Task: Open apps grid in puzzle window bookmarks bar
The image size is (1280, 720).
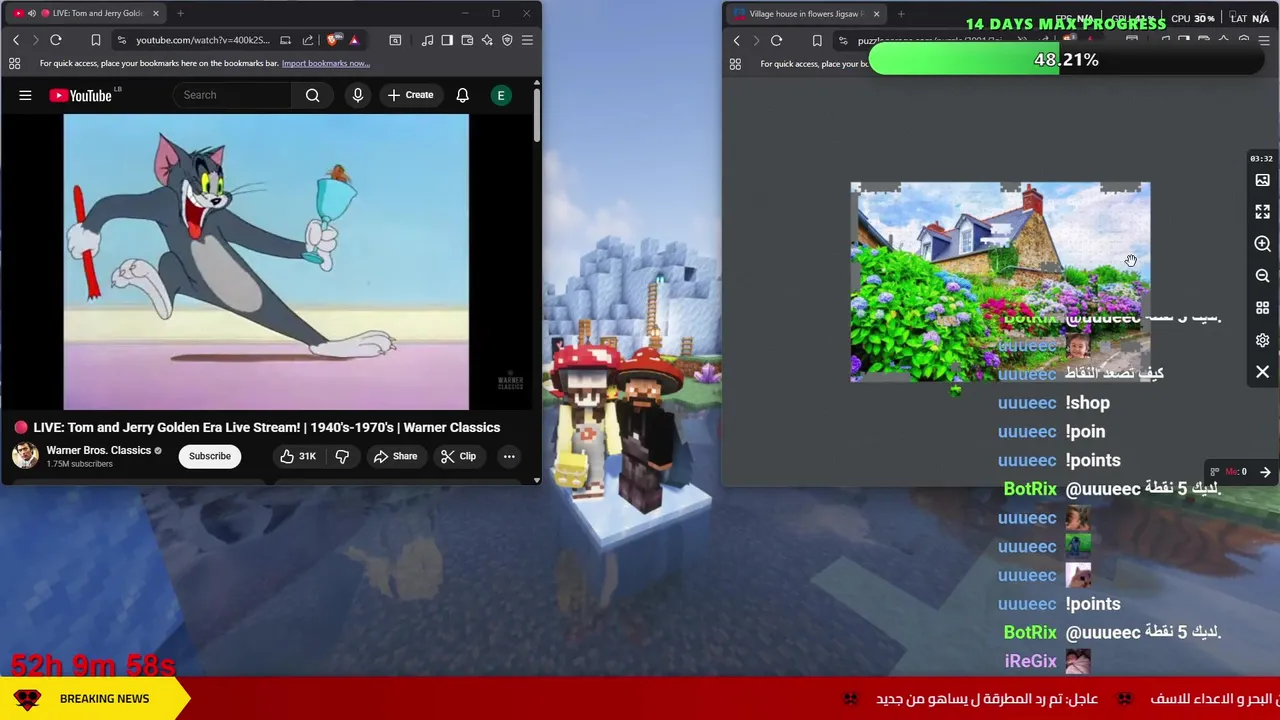Action: pyautogui.click(x=735, y=64)
